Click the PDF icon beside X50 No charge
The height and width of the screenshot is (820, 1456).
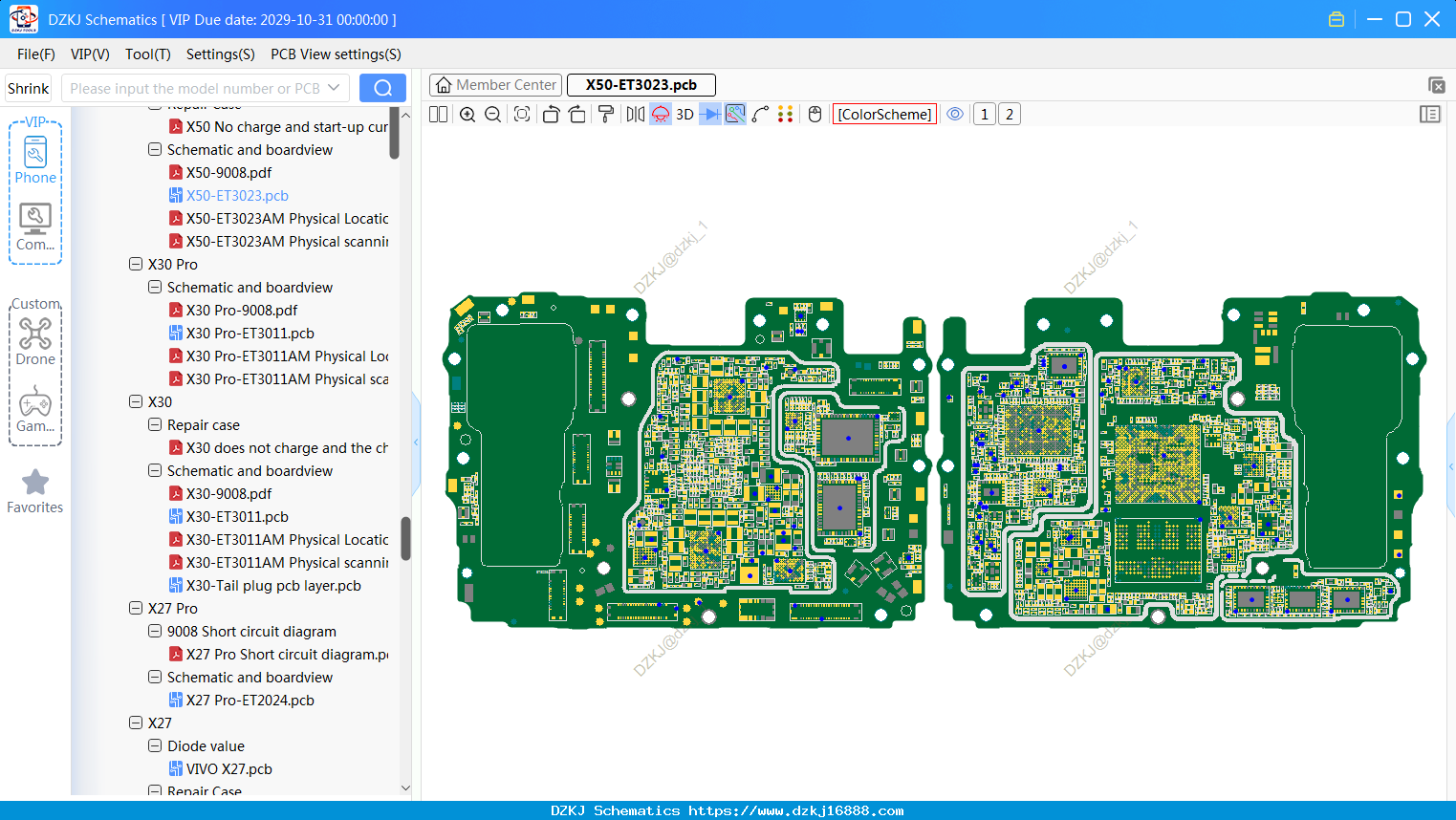(x=176, y=126)
